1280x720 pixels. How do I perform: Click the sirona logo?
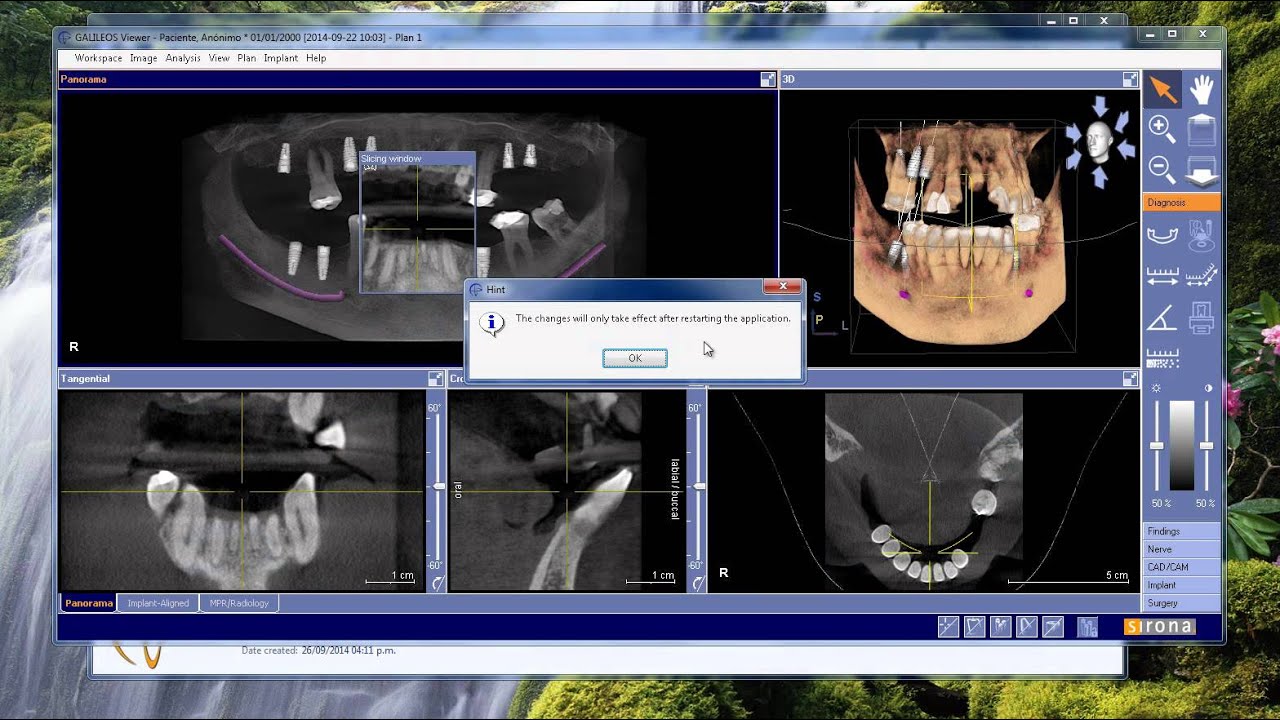click(1159, 627)
